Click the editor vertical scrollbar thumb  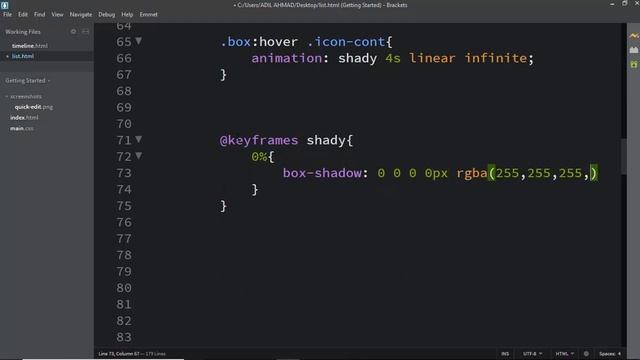pyautogui.click(x=623, y=156)
